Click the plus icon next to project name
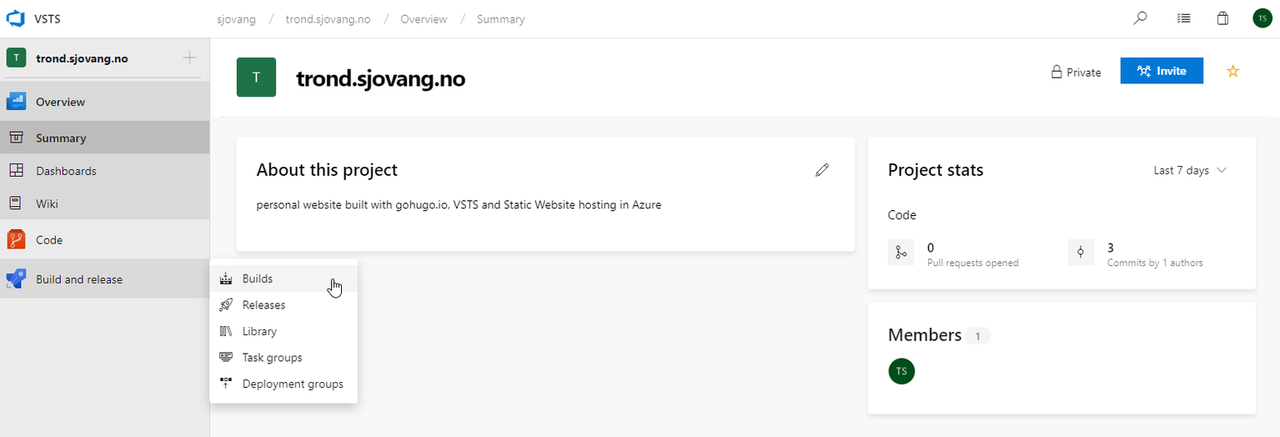Viewport: 1280px width, 437px height. [190, 58]
